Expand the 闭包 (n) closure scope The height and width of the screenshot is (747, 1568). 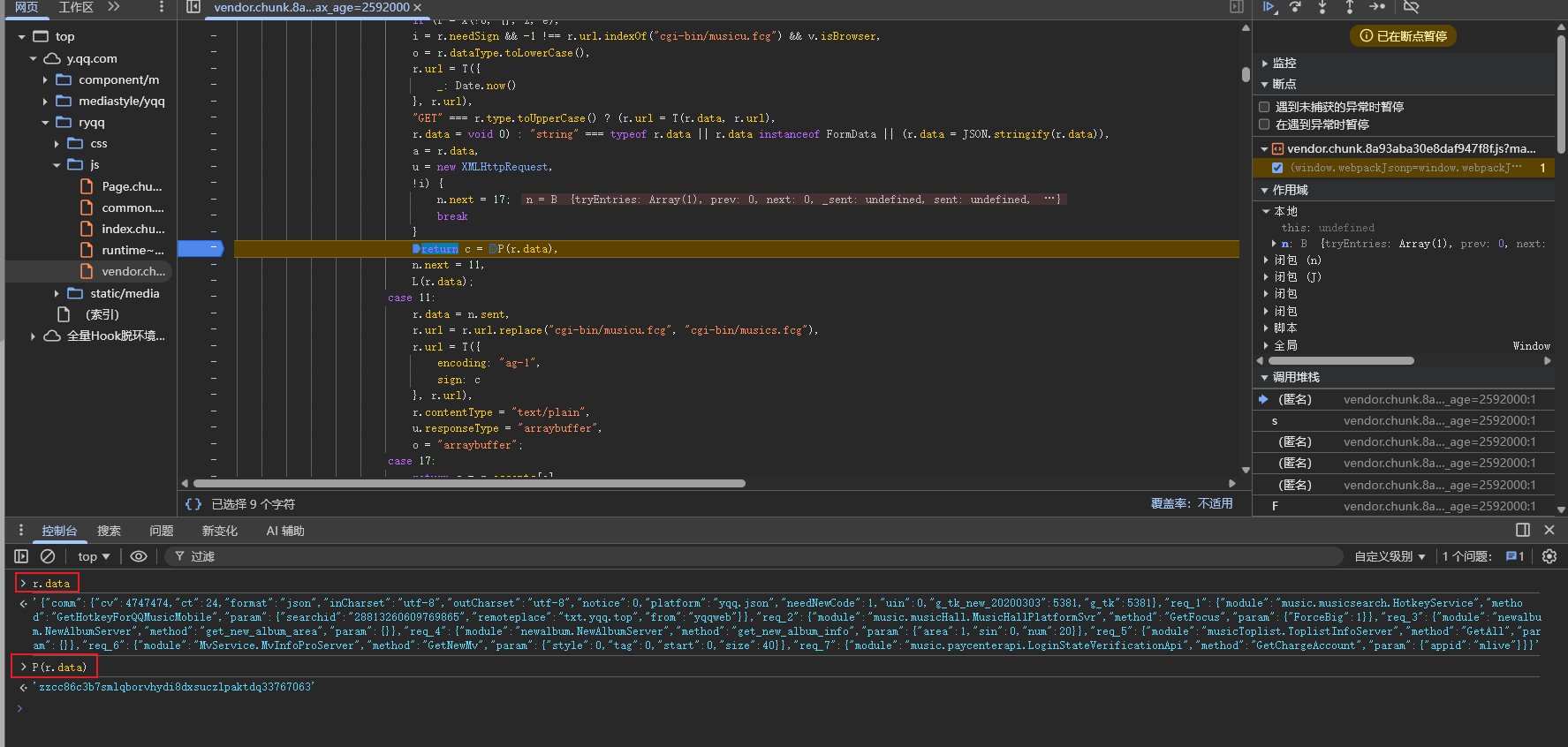point(1266,260)
